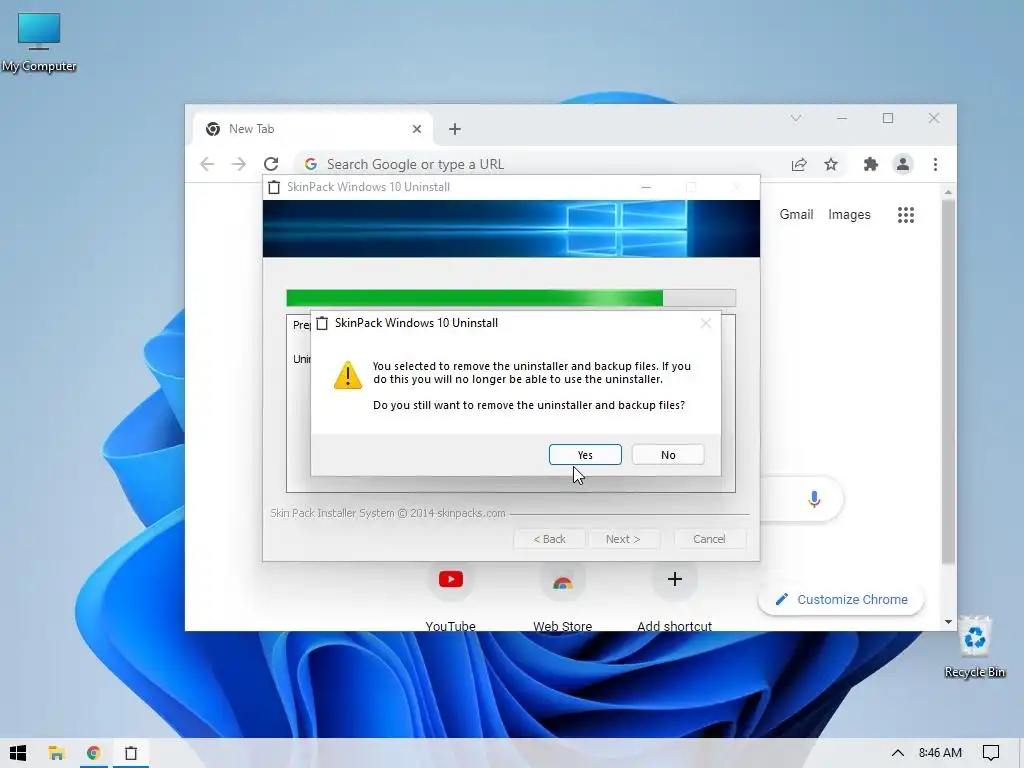Share this page from Chrome toolbar
The image size is (1024, 768).
pos(799,164)
